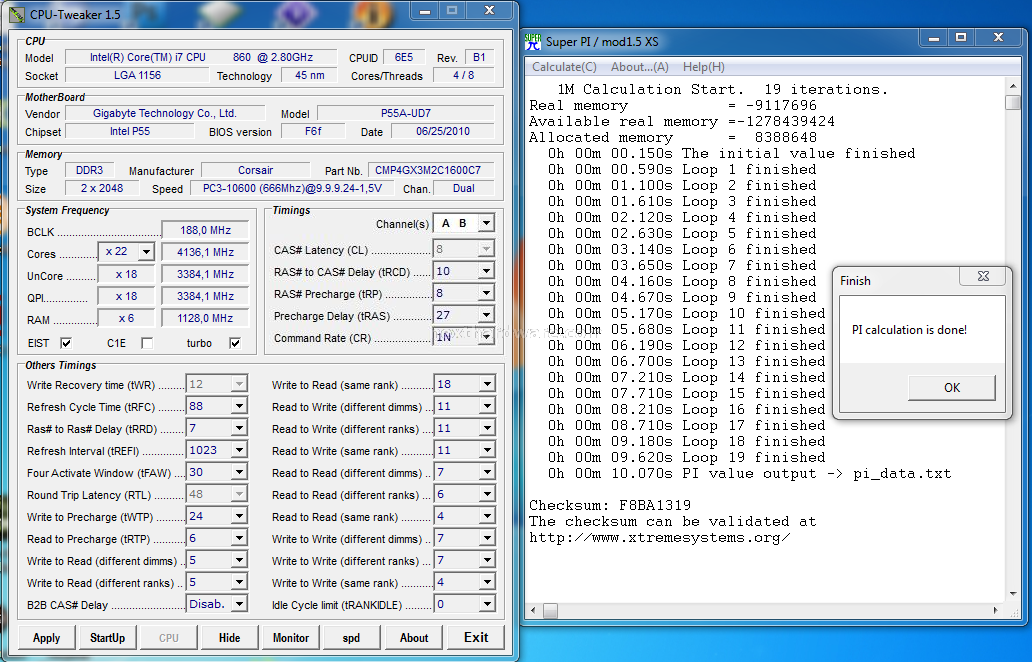Image resolution: width=1032 pixels, height=662 pixels.
Task: Open Read to Write (different dimms) dropdown
Action: (x=486, y=406)
